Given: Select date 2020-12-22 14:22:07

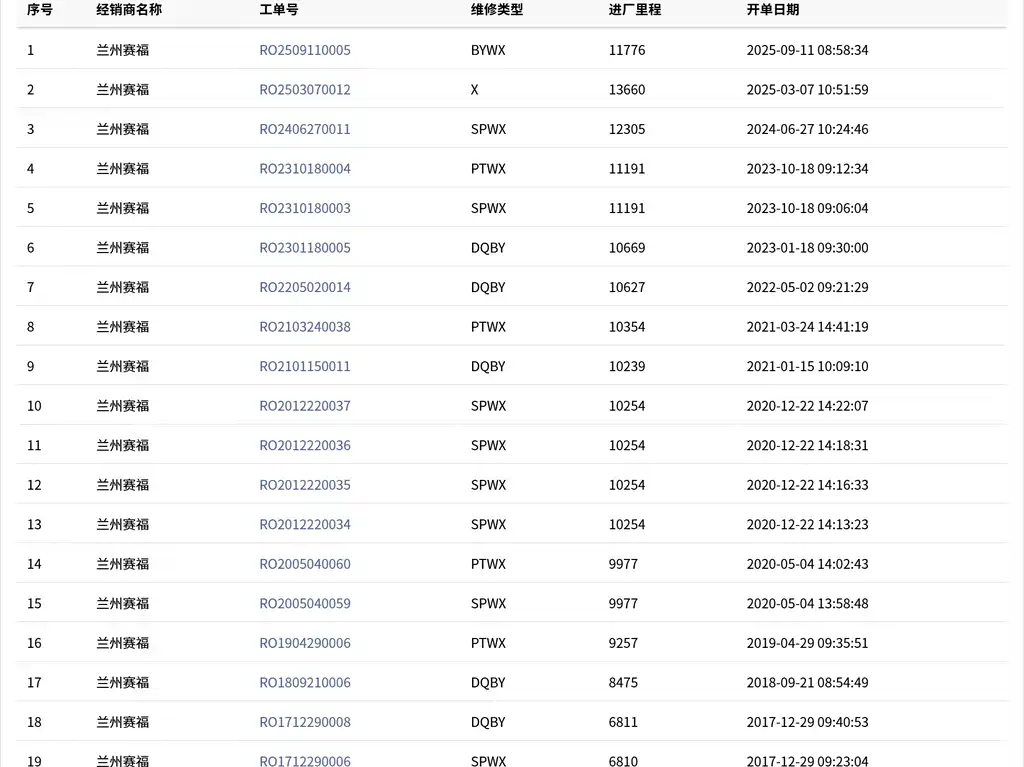Looking at the screenshot, I should pos(807,406).
